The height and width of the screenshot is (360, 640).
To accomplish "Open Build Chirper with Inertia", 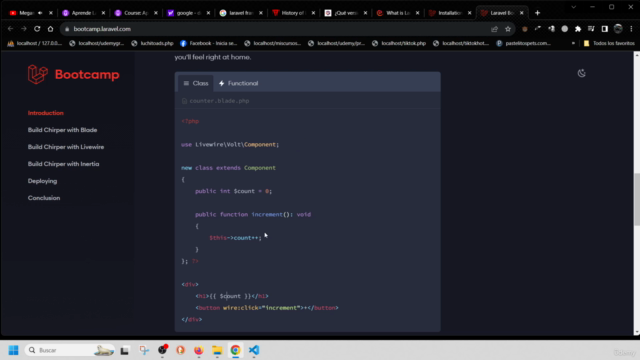I will pyautogui.click(x=63, y=164).
